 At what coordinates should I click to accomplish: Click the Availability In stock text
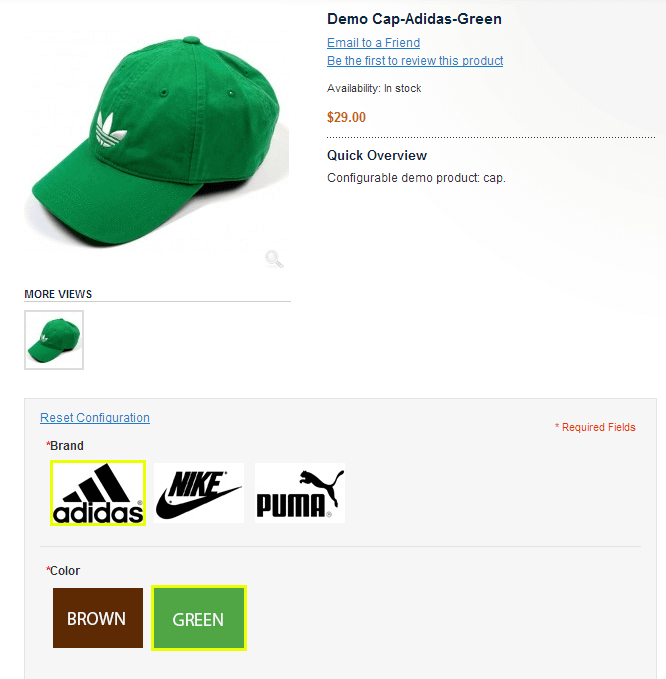point(374,88)
